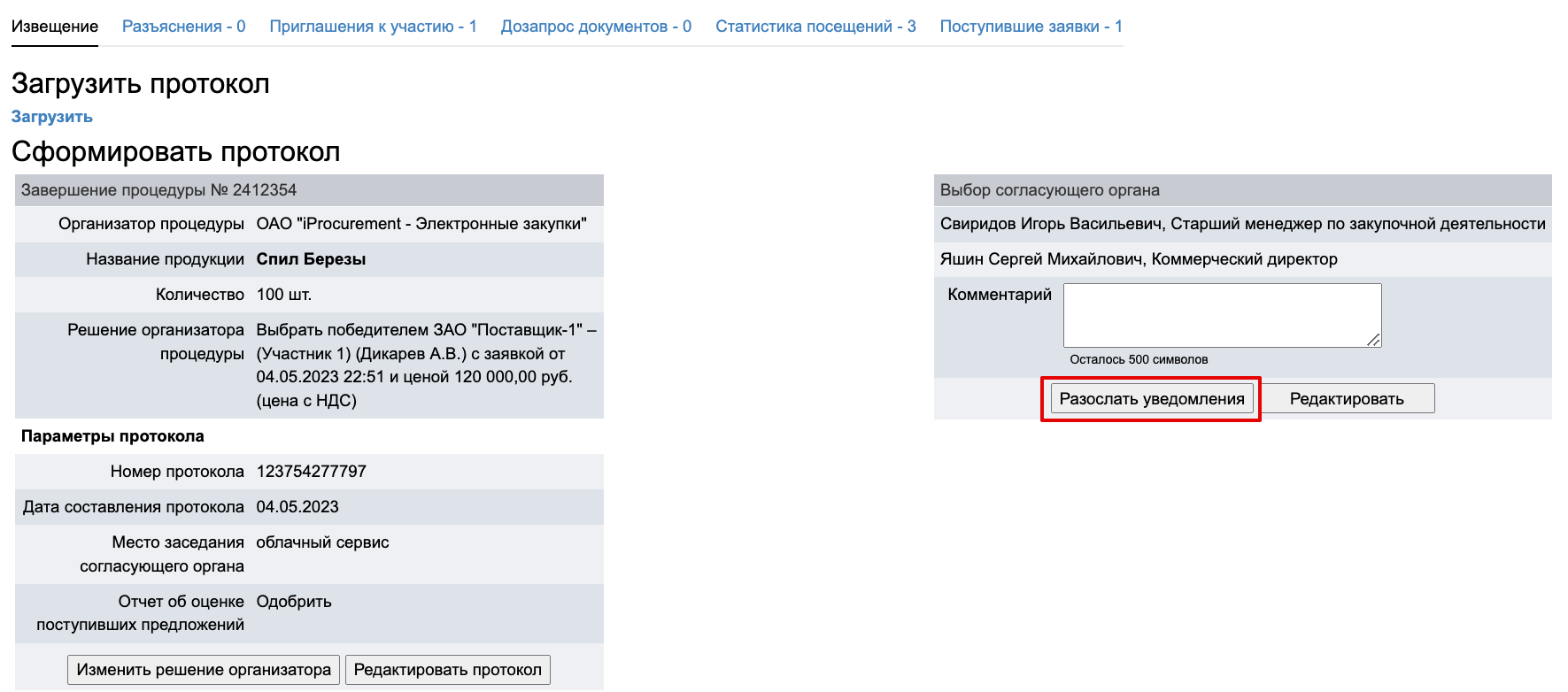Click the Комментарий label
The width and height of the screenshot is (1568, 692).
pos(1000,295)
